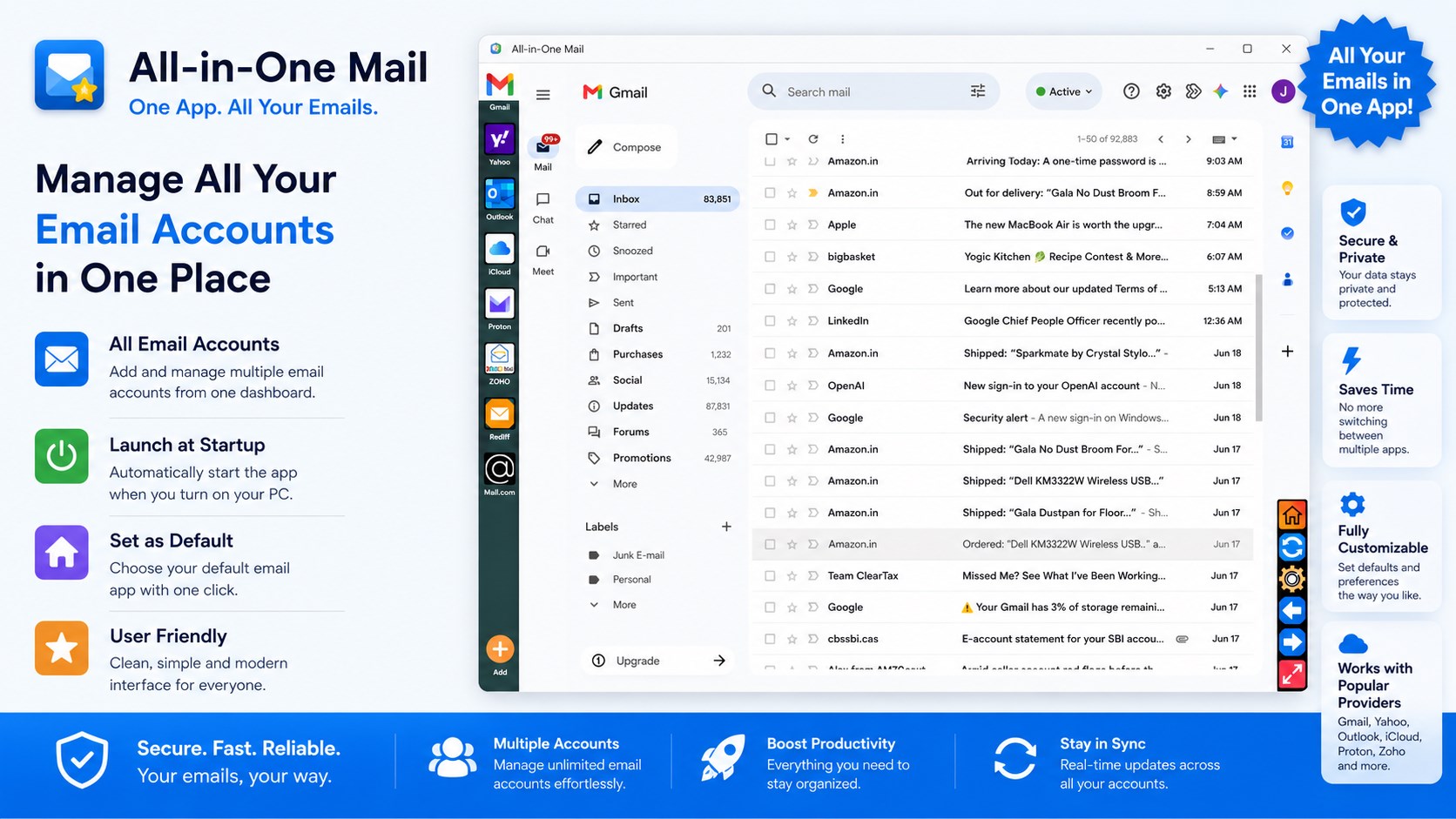Select the OpenAI email checkbox
Image resolution: width=1456 pixels, height=819 pixels.
point(770,386)
